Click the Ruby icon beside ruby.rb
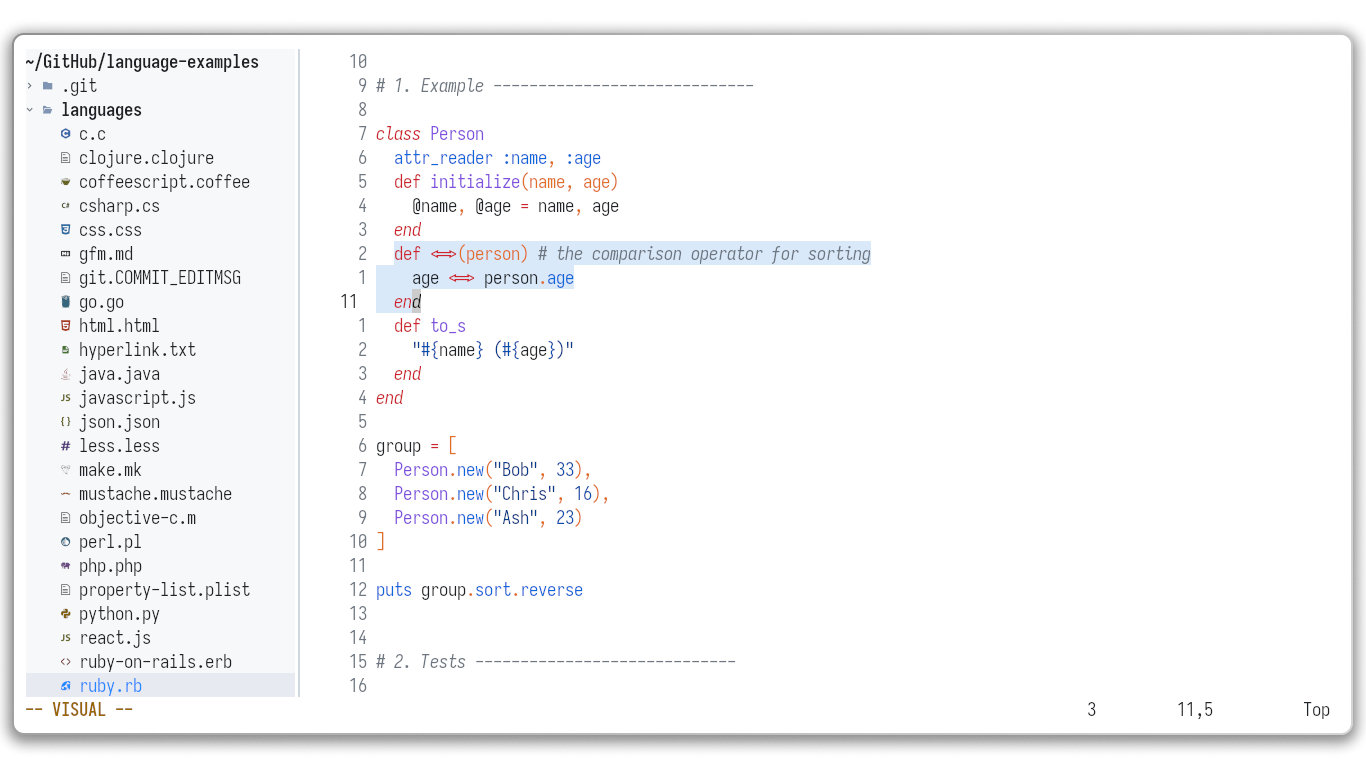 pos(66,686)
